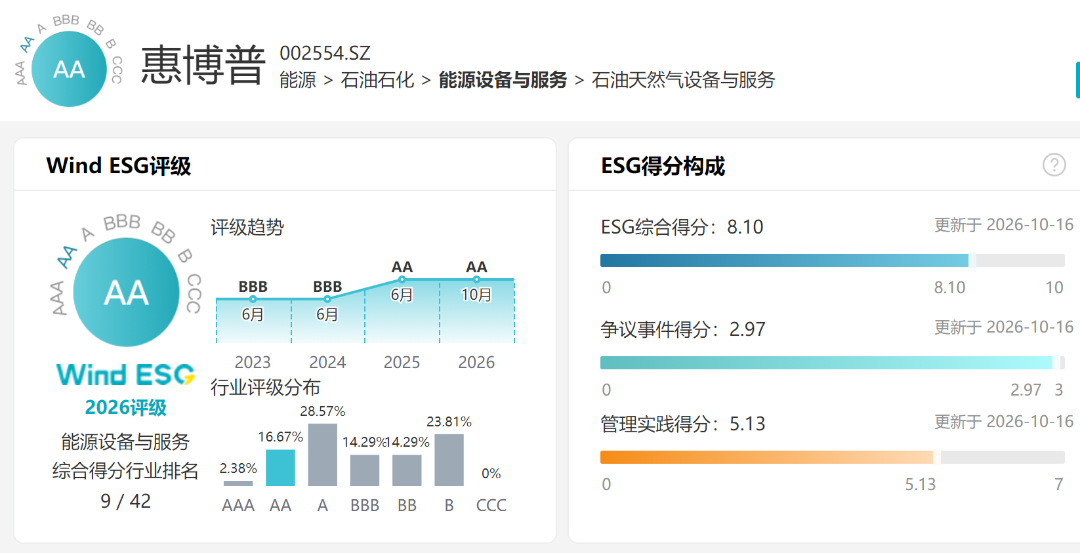Select the AAA bar in industry distribution
Image resolution: width=1080 pixels, height=553 pixels.
[x=238, y=483]
